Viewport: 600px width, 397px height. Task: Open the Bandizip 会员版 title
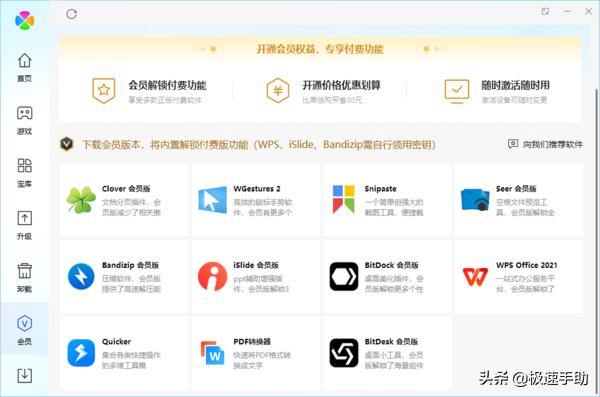130,265
